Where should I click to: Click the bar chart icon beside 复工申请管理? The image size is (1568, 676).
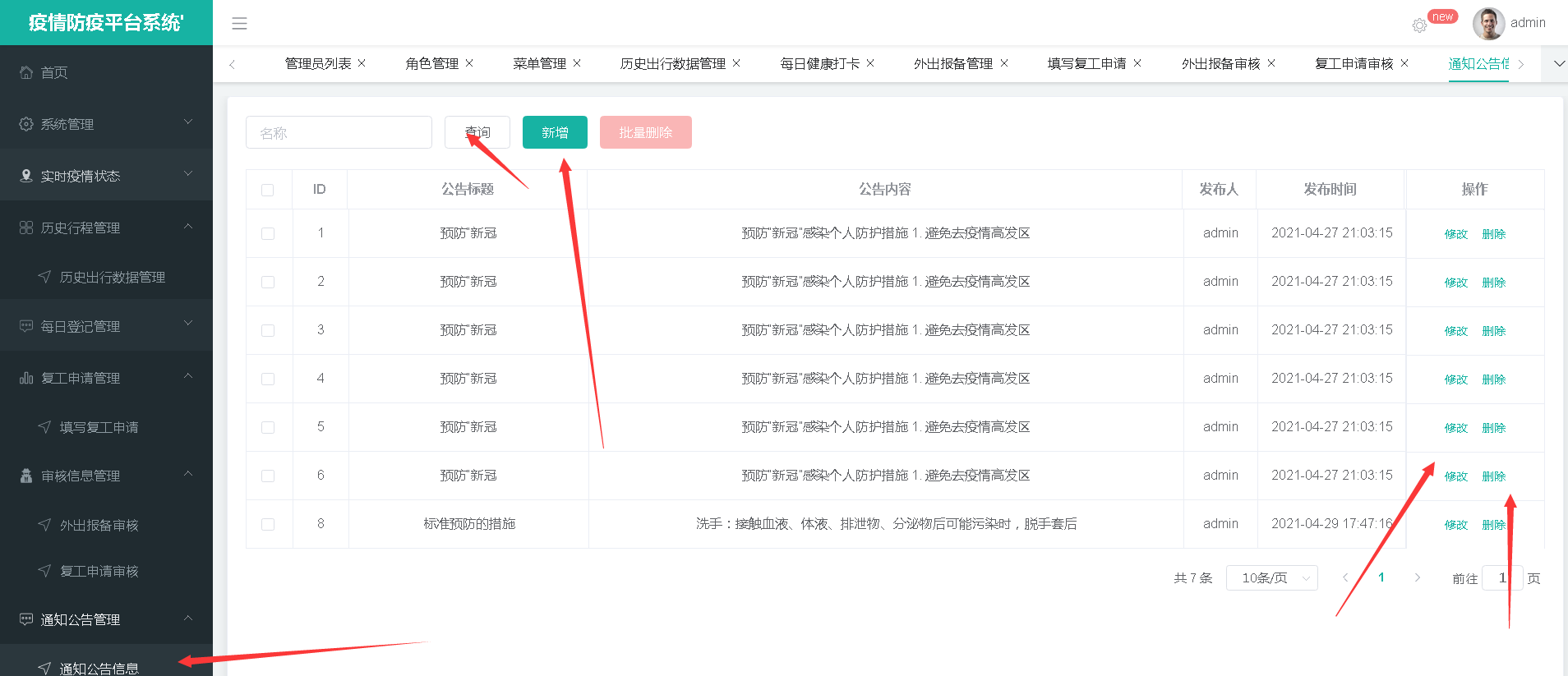[x=26, y=378]
